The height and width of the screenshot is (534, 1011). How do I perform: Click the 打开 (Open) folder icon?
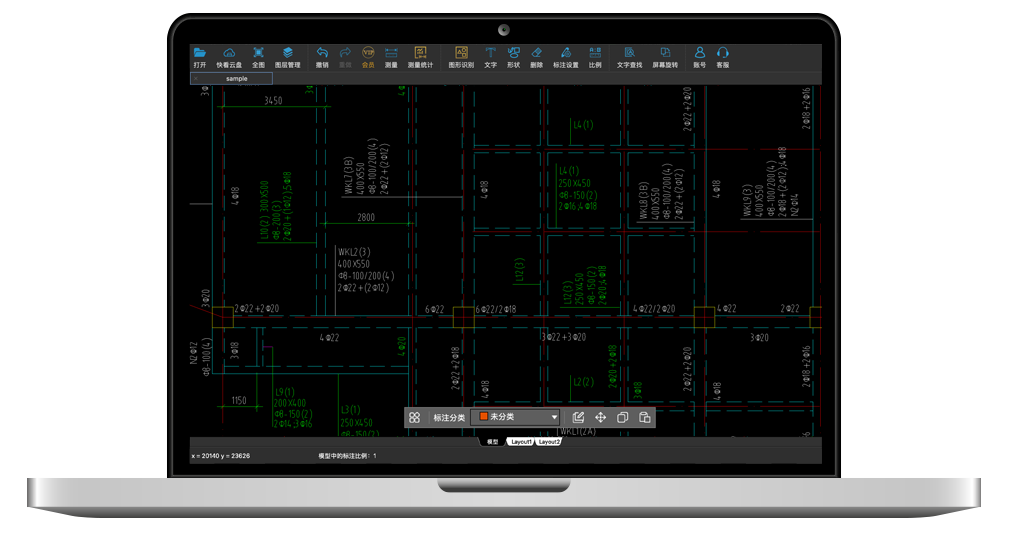[x=200, y=53]
